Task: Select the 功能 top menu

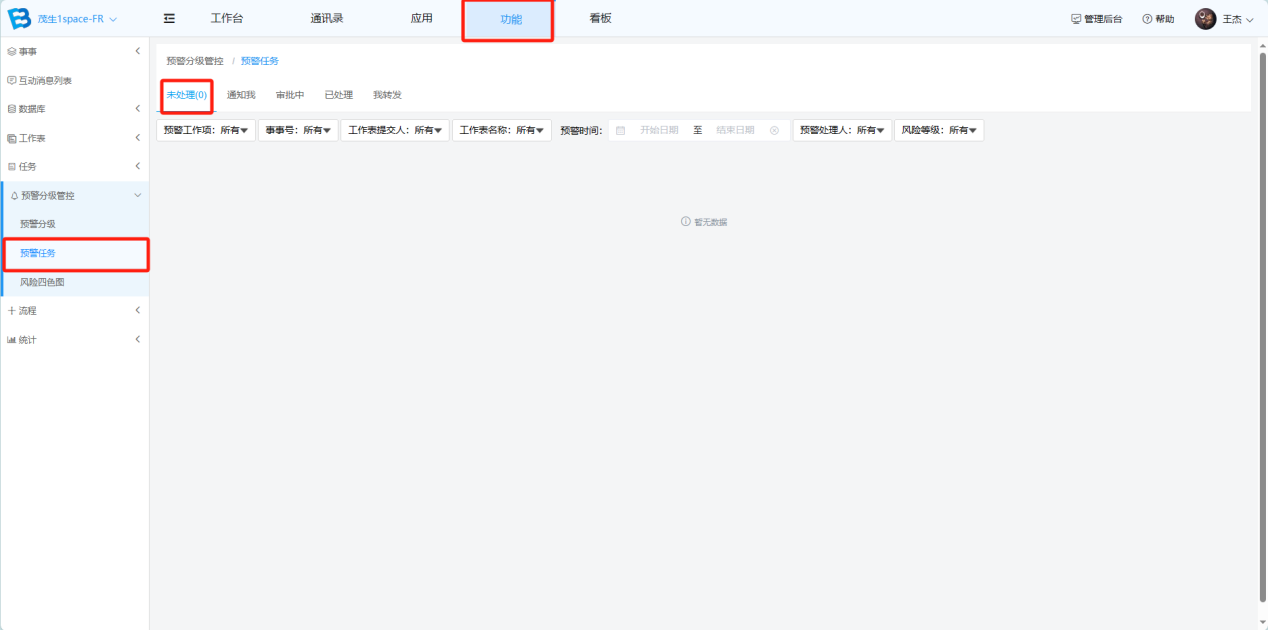Action: [511, 20]
